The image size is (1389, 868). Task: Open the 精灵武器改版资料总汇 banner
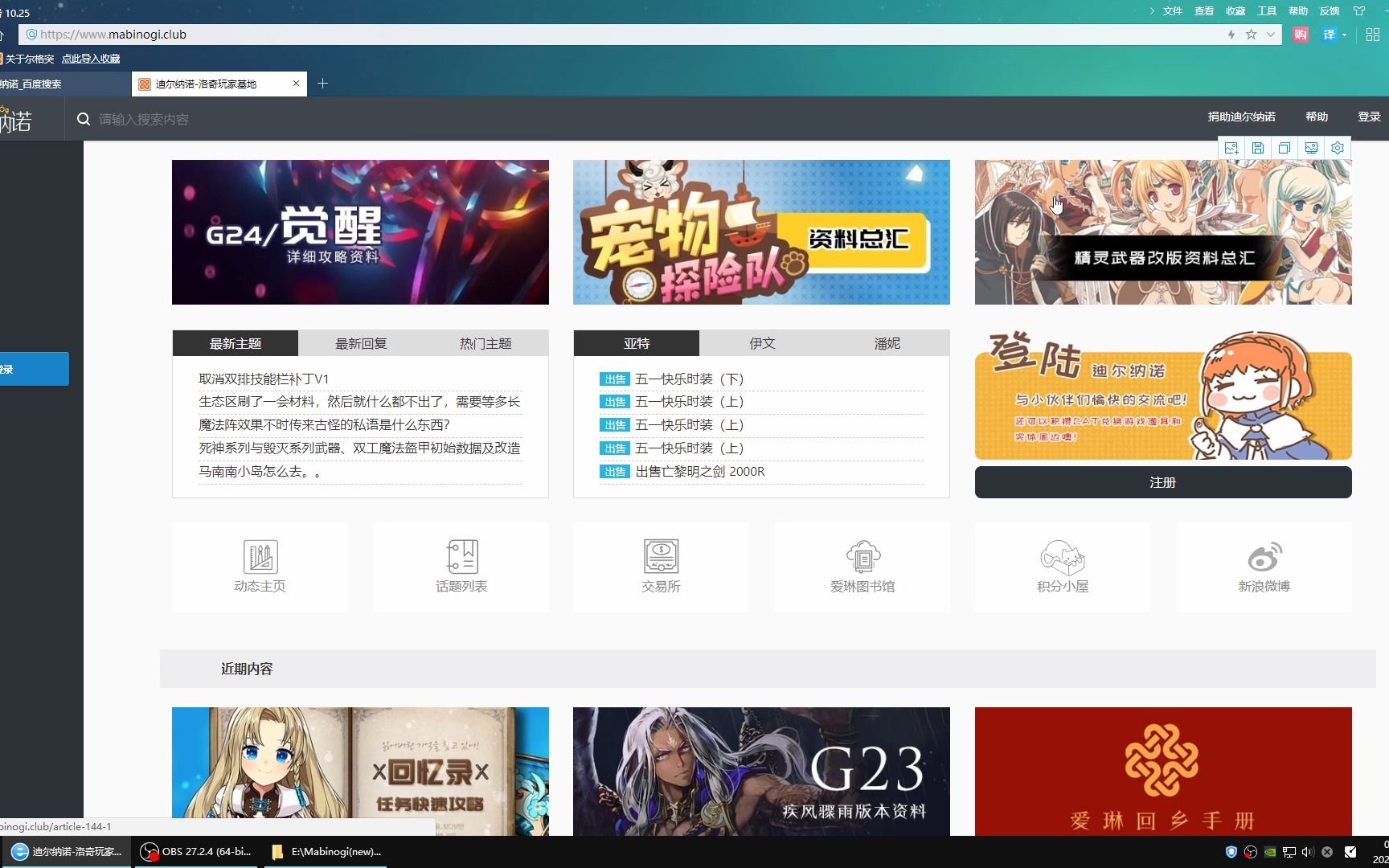point(1163,232)
